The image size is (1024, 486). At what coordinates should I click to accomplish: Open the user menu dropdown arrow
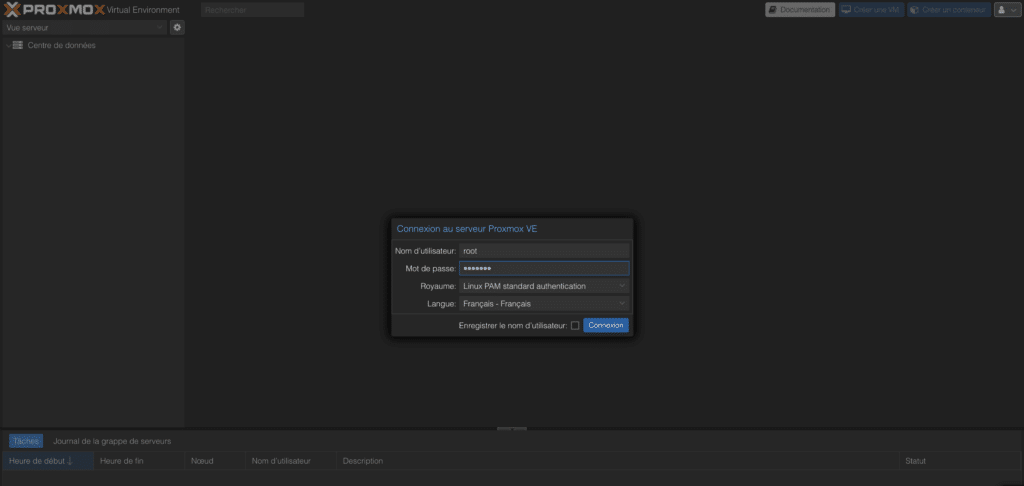click(x=1014, y=10)
